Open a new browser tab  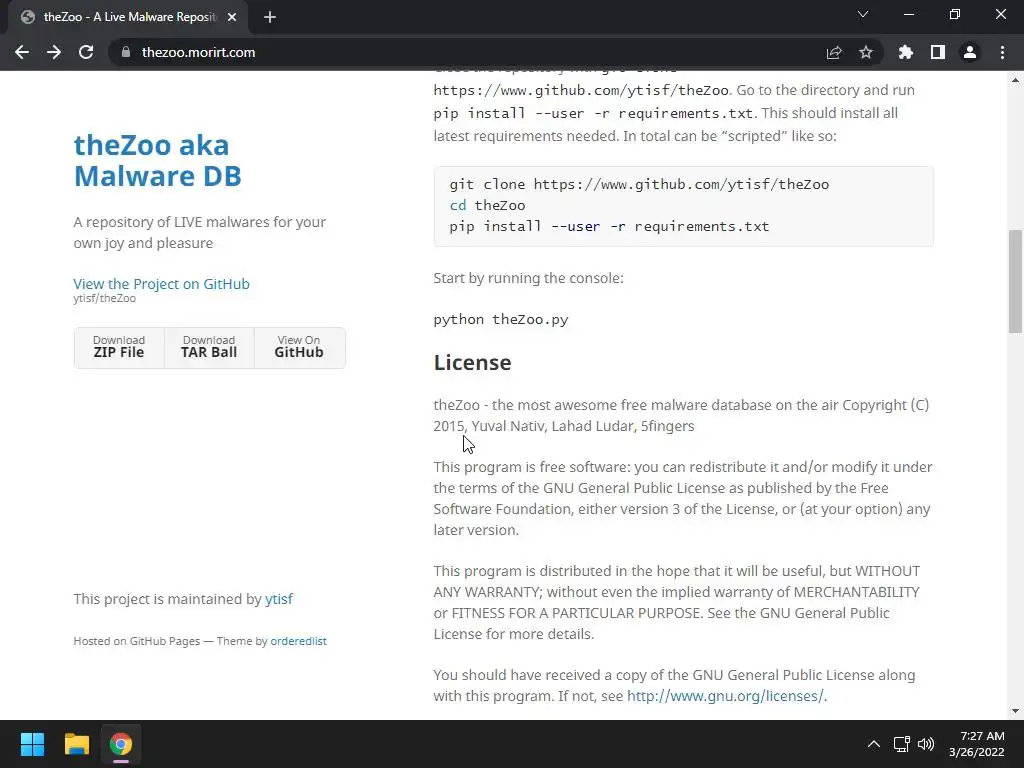[x=270, y=17]
